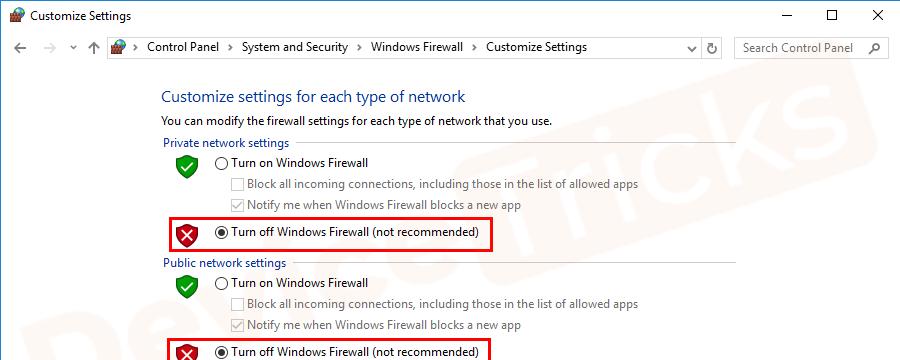Go up one level with Up arrow
The width and height of the screenshot is (900, 360).
[94, 48]
